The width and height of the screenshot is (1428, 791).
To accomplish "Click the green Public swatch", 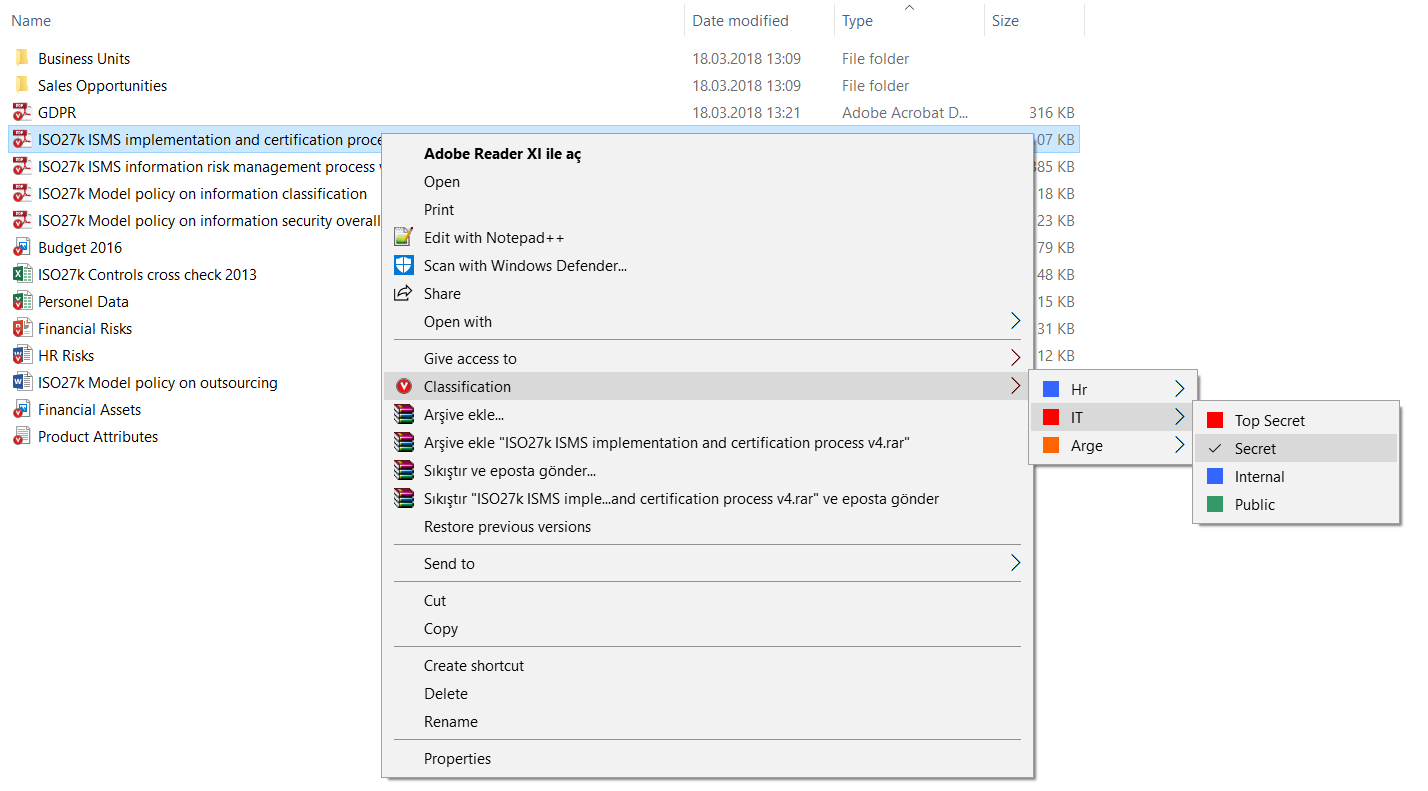I will [x=1215, y=504].
